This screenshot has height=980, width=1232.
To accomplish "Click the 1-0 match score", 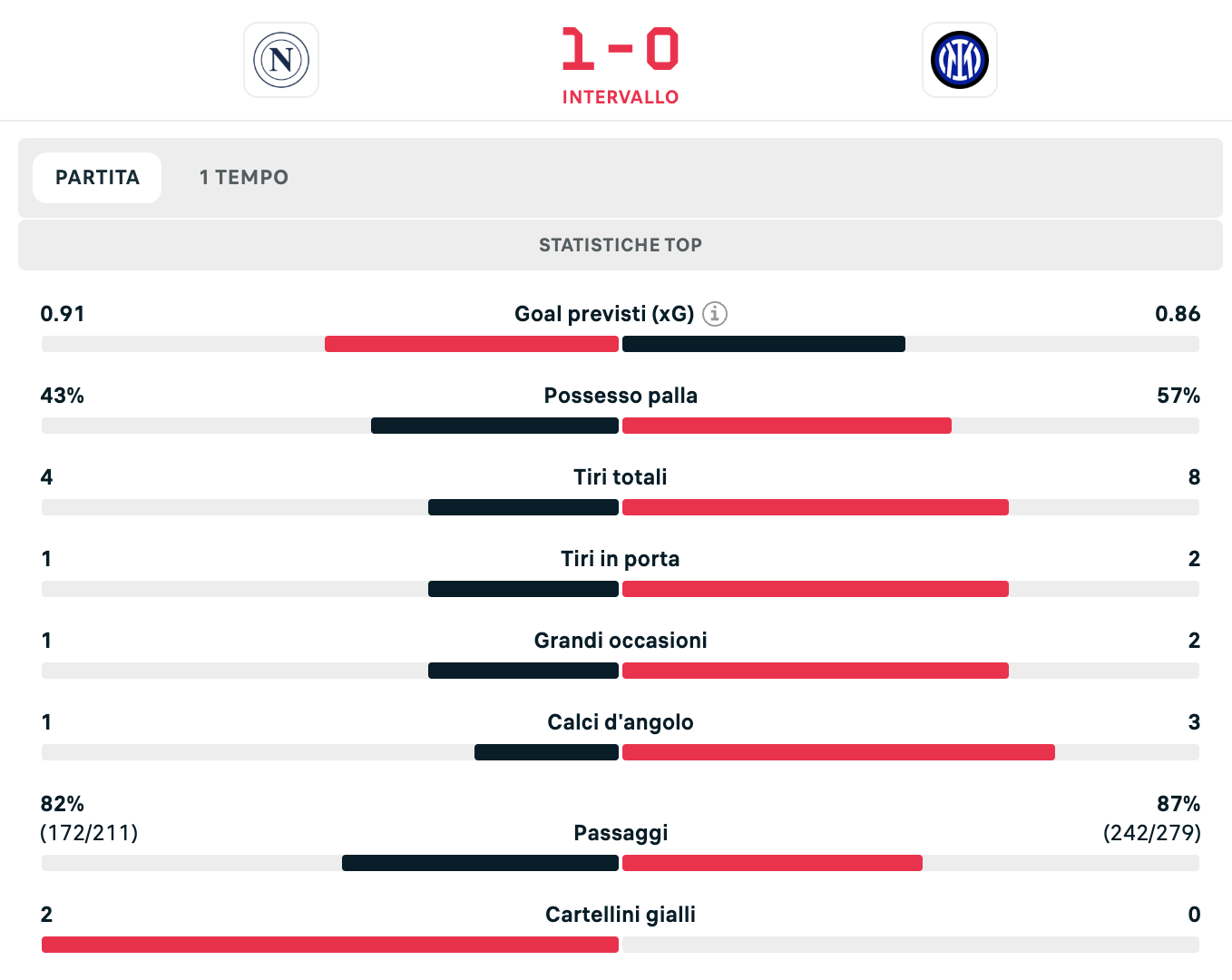I will 621,49.
